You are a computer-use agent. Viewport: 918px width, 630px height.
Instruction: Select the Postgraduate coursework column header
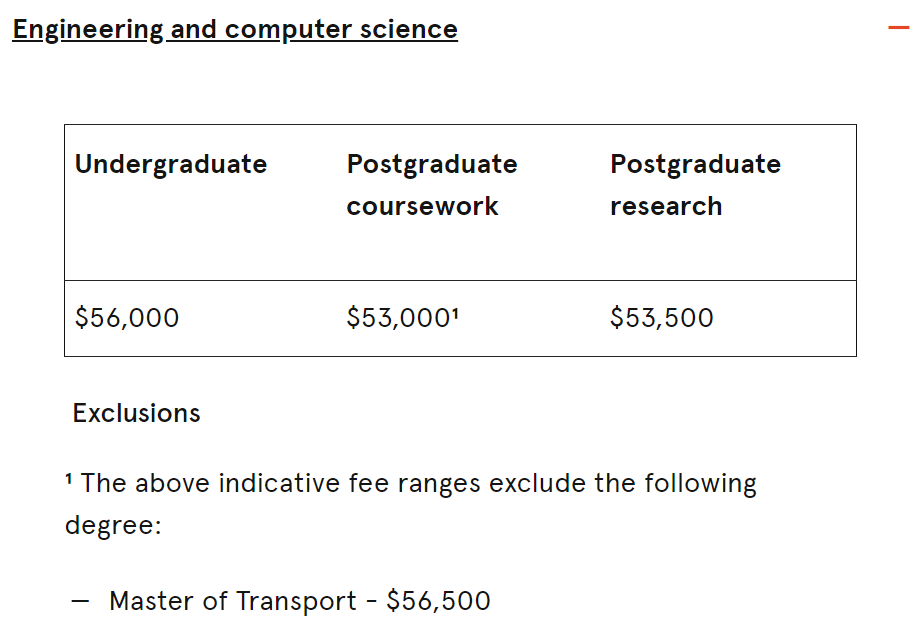(432, 185)
